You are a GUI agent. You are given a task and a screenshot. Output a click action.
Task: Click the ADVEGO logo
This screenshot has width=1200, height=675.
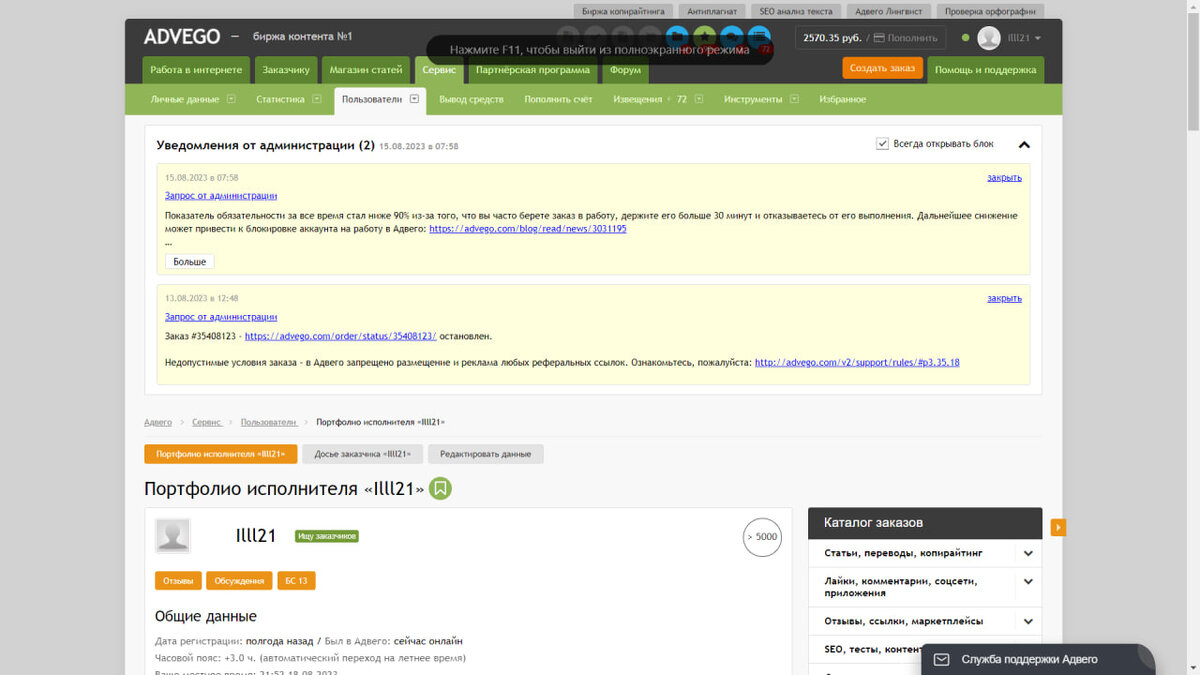coord(182,37)
